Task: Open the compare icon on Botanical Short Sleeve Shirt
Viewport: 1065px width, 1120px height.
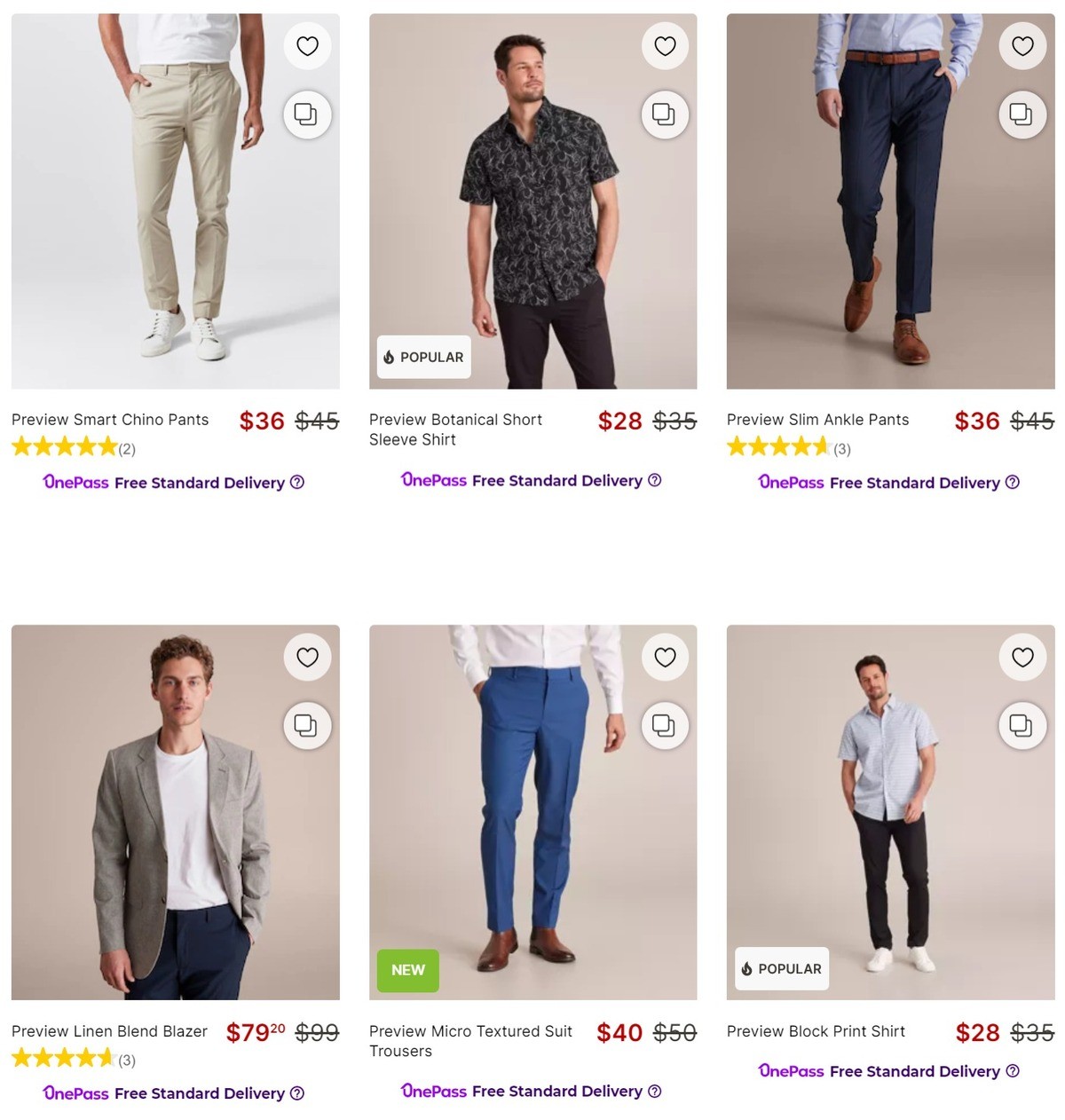Action: [665, 114]
